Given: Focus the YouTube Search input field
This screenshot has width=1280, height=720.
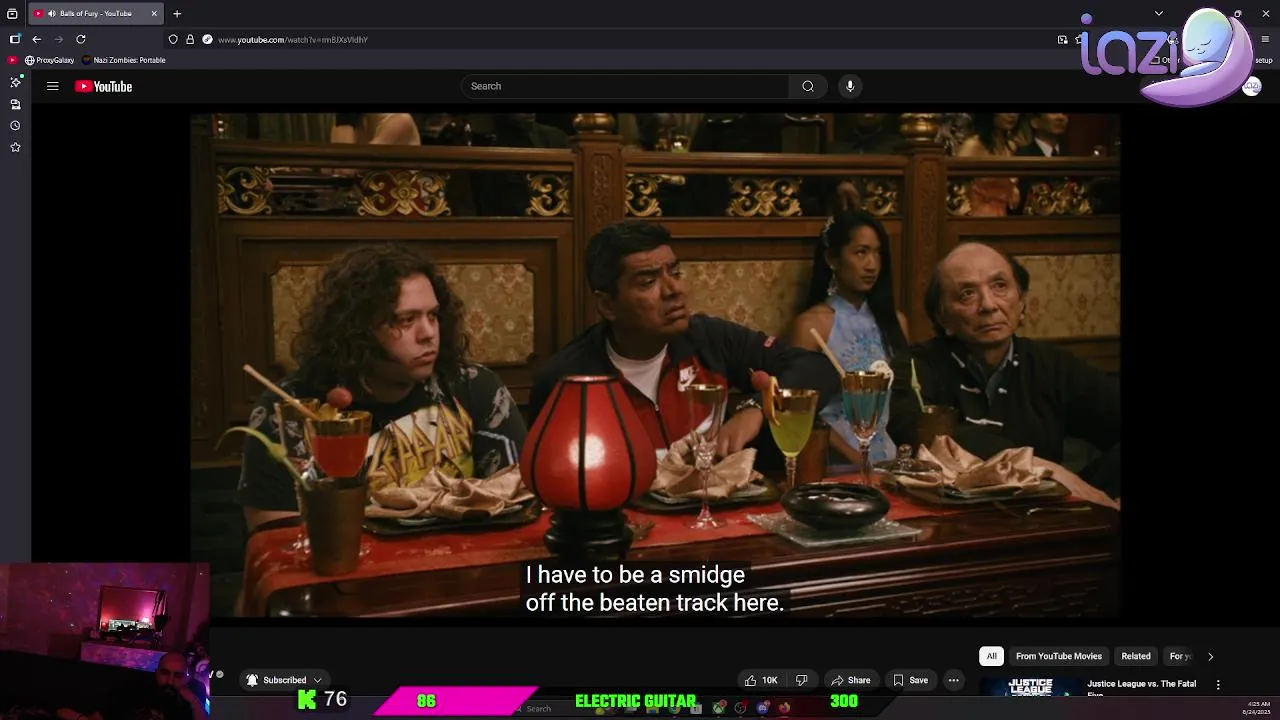Looking at the screenshot, I should click(625, 86).
